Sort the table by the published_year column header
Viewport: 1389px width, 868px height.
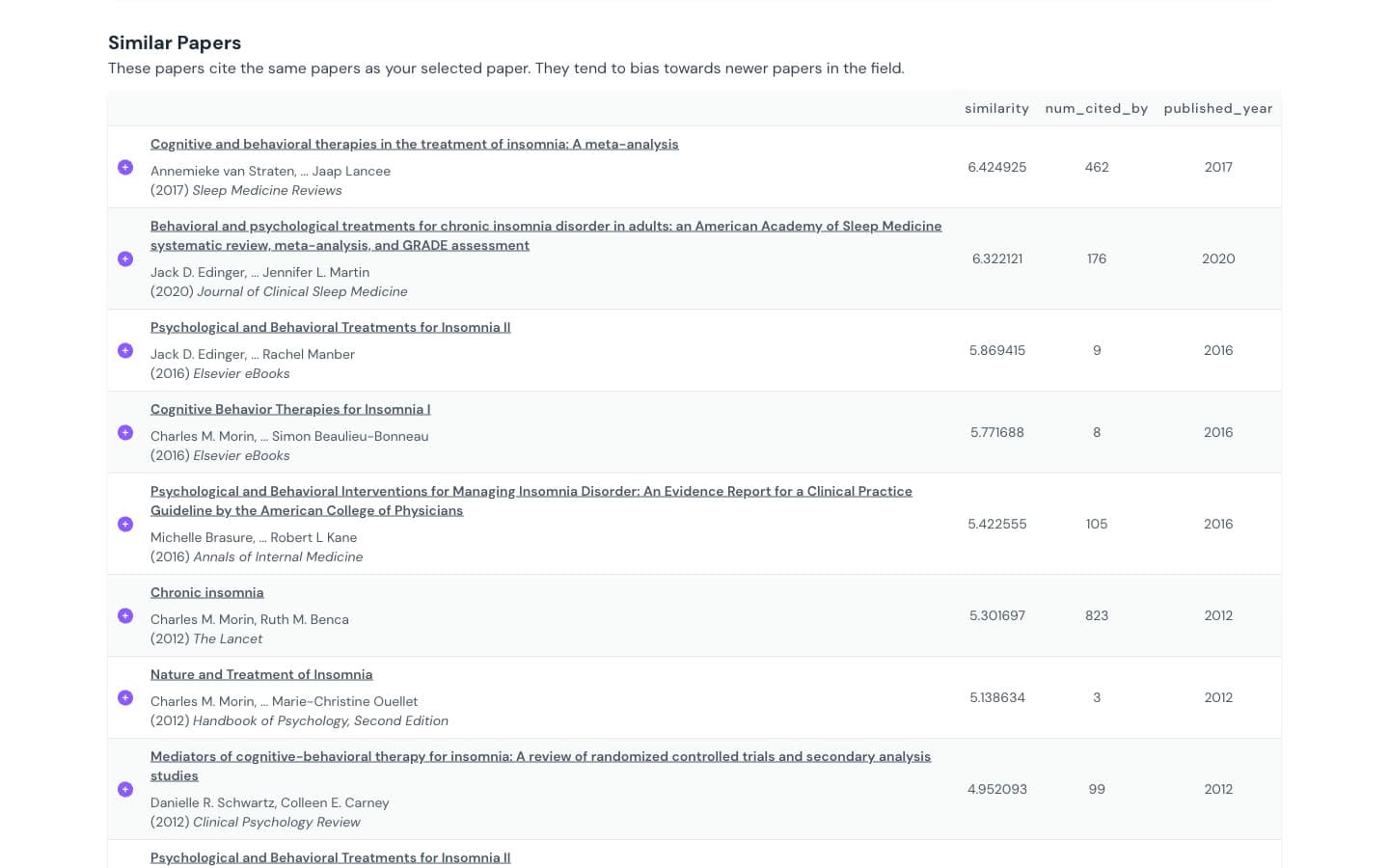pos(1218,108)
